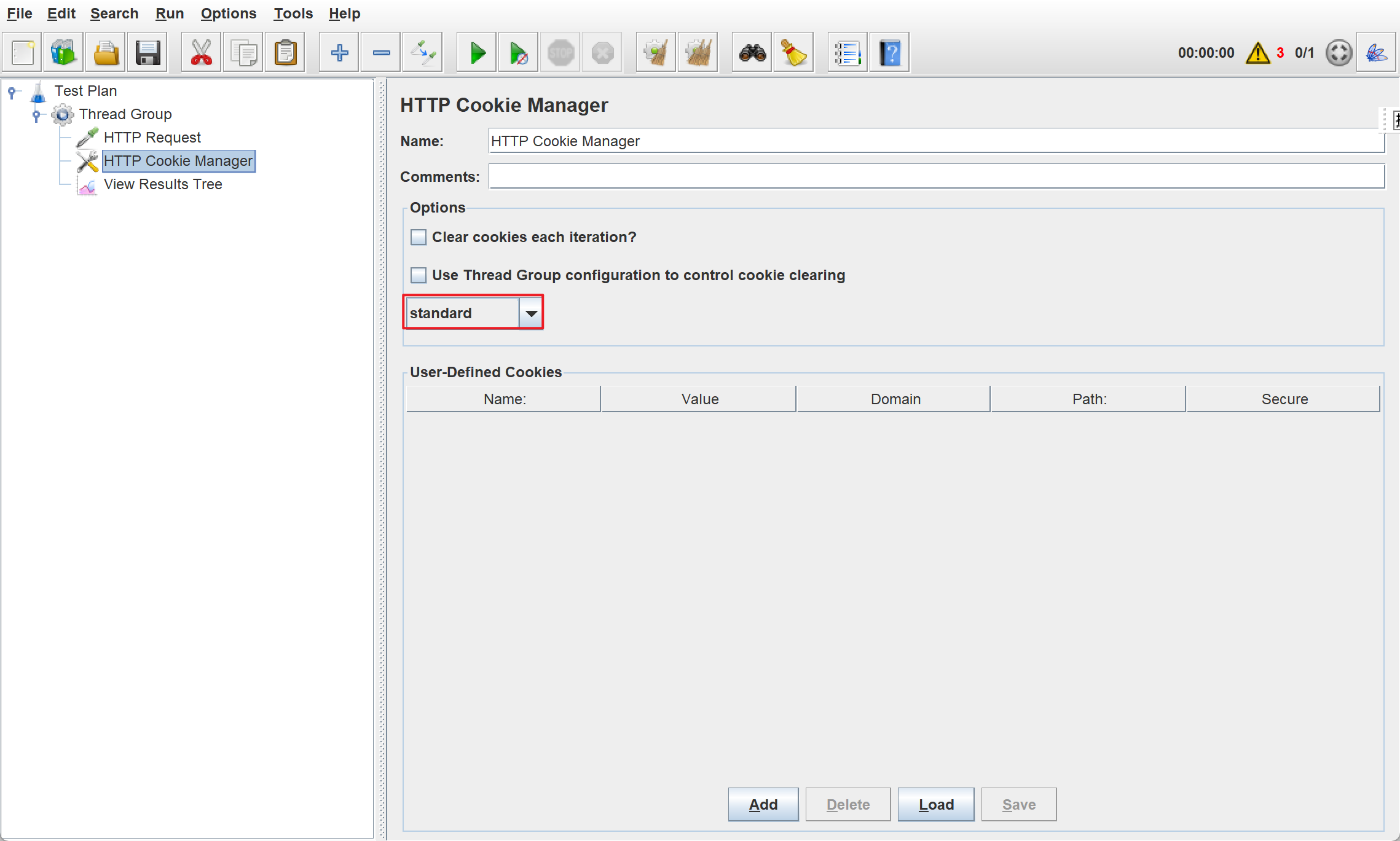
Task: Click the Toggle expand-collapse arrows icon
Action: pos(423,53)
